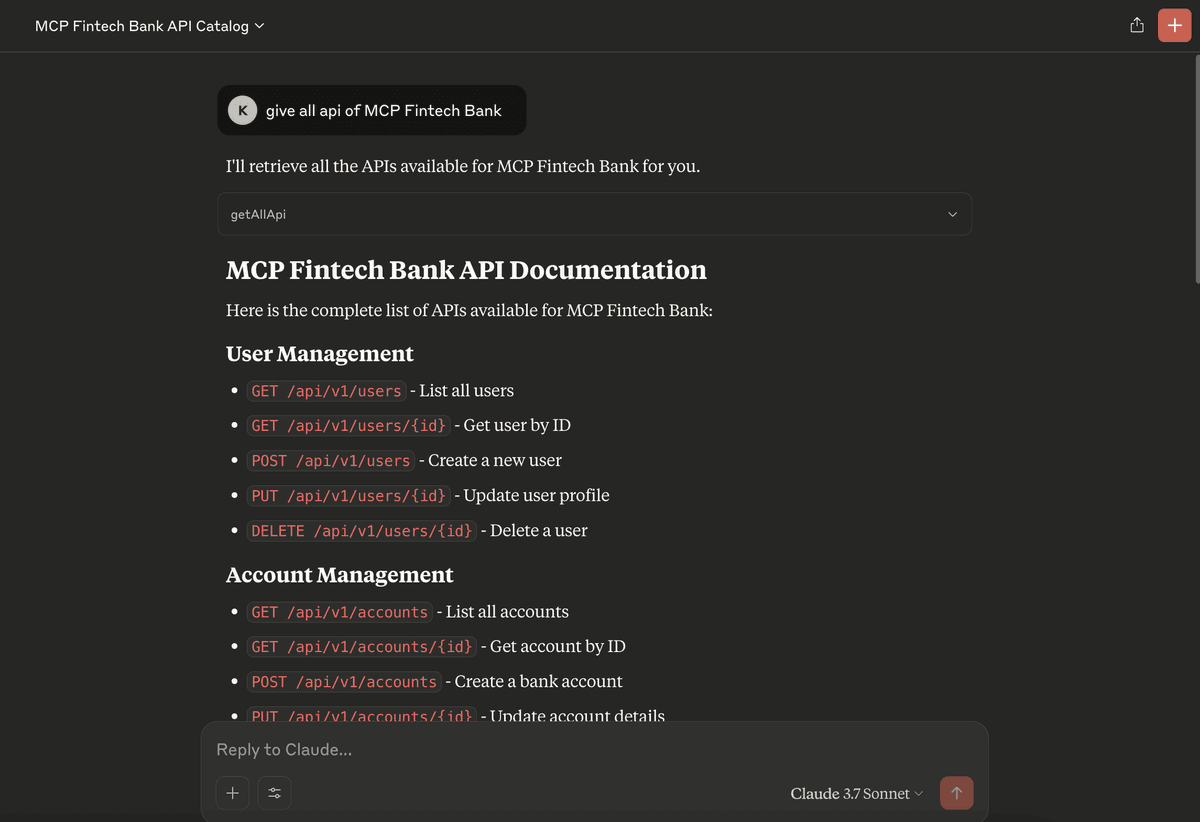Click the DELETE /api/v1/users/{id} code snippet
The image size is (1200, 822).
[x=362, y=531]
